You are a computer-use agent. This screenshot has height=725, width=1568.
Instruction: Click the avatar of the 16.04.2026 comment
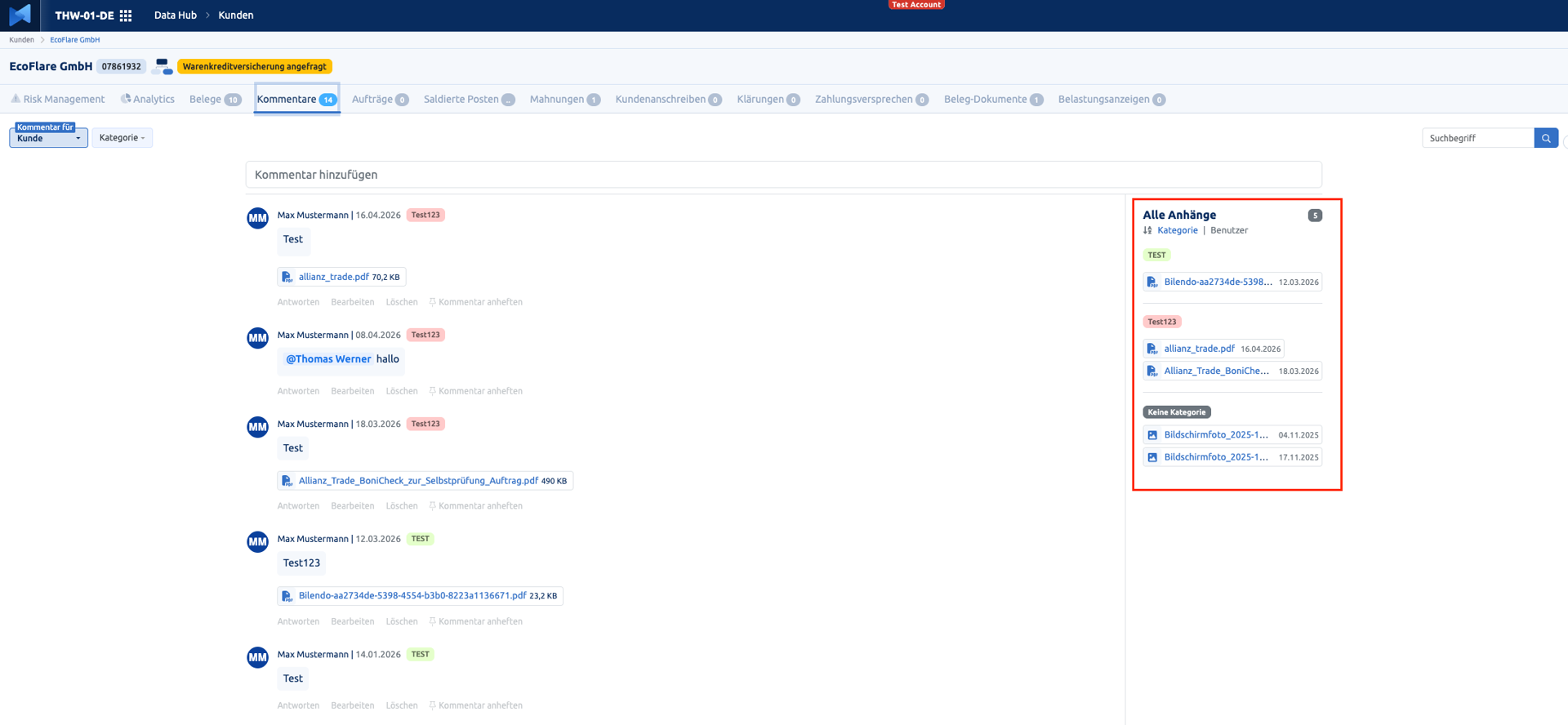pyautogui.click(x=258, y=218)
